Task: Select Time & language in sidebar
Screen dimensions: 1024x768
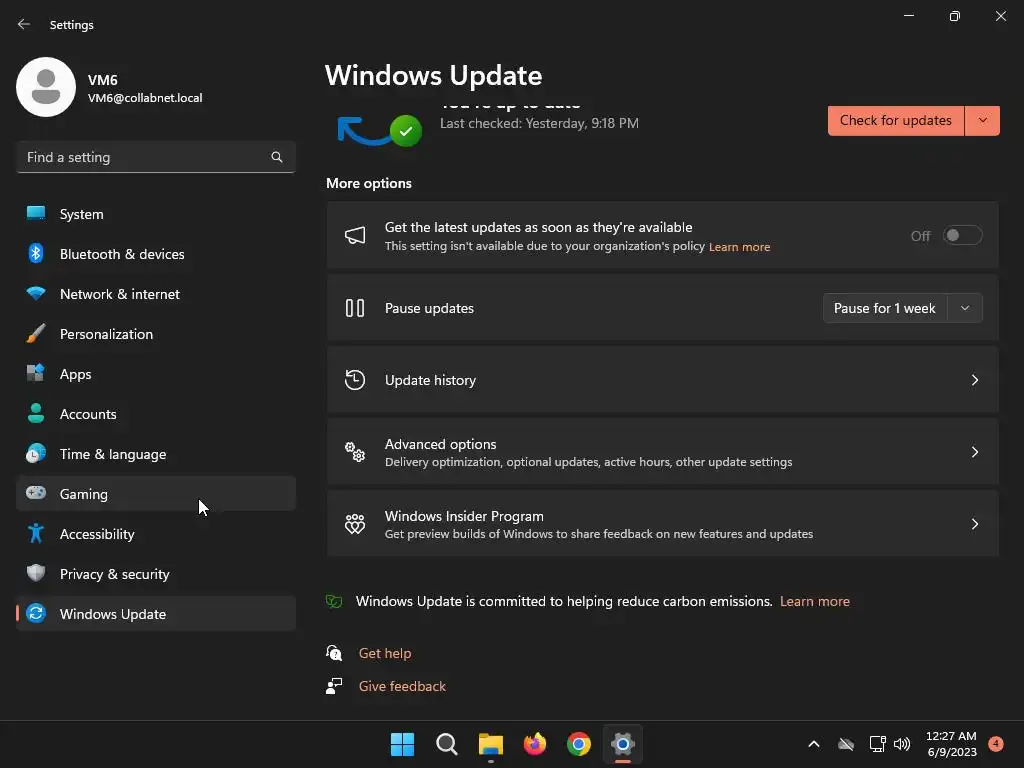Action: coord(155,454)
